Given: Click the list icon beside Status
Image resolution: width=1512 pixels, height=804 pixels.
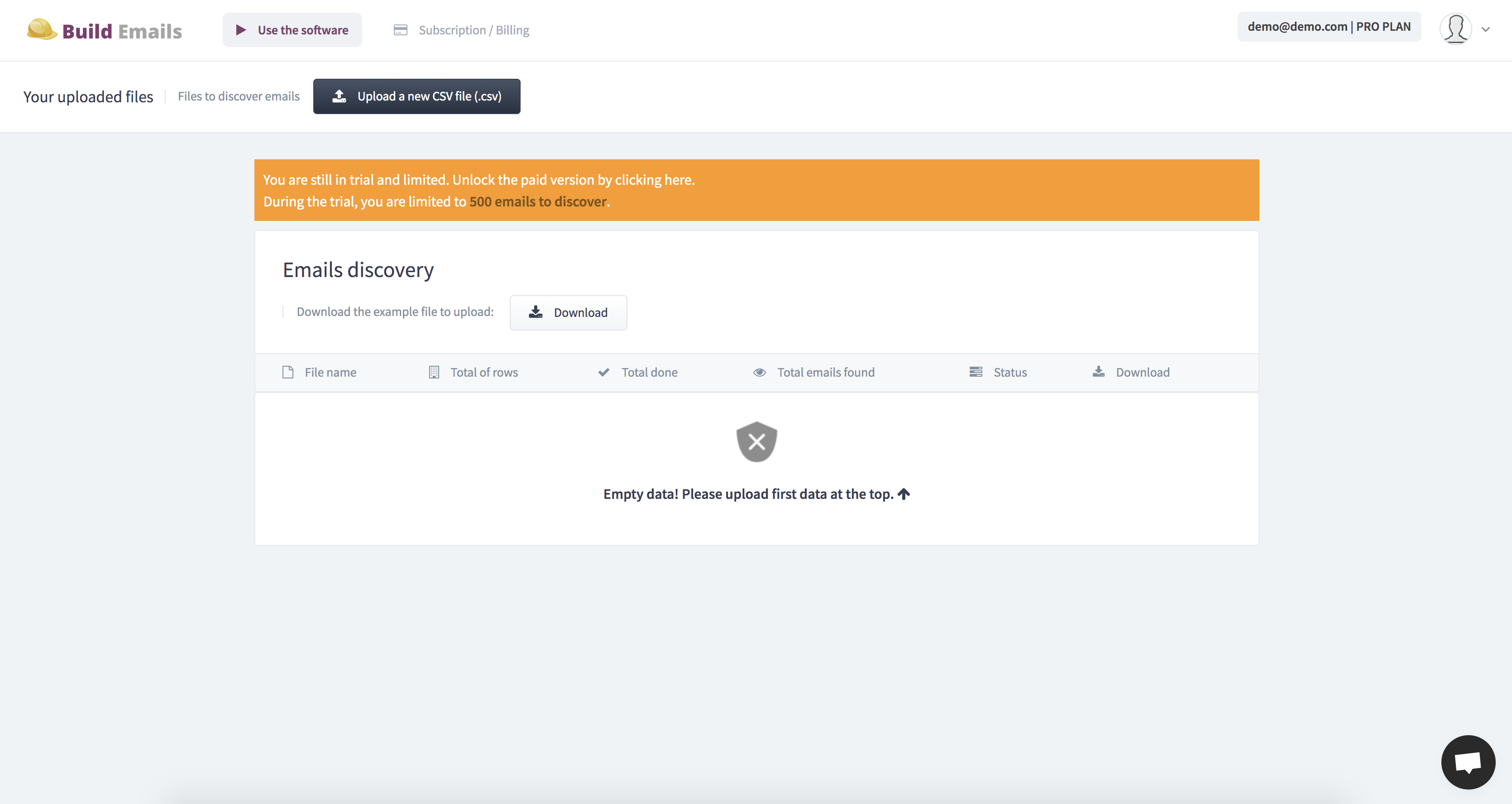Looking at the screenshot, I should tap(976, 372).
